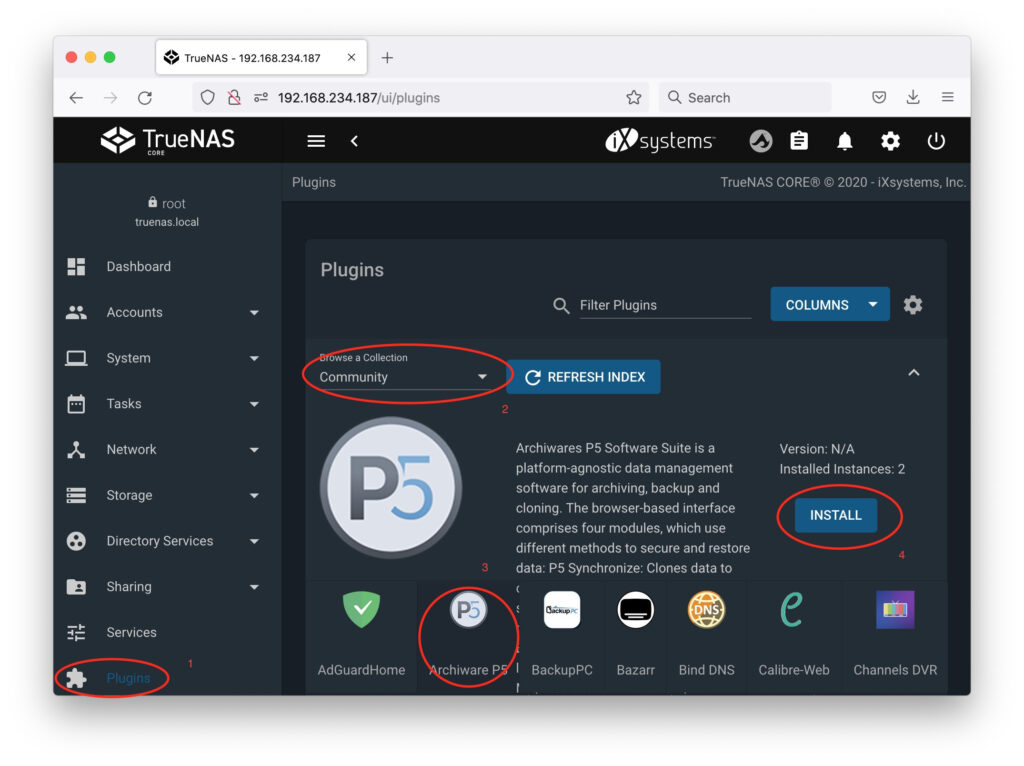Choose the Calibre-Web plugin icon
The height and width of the screenshot is (766, 1024).
point(793,610)
